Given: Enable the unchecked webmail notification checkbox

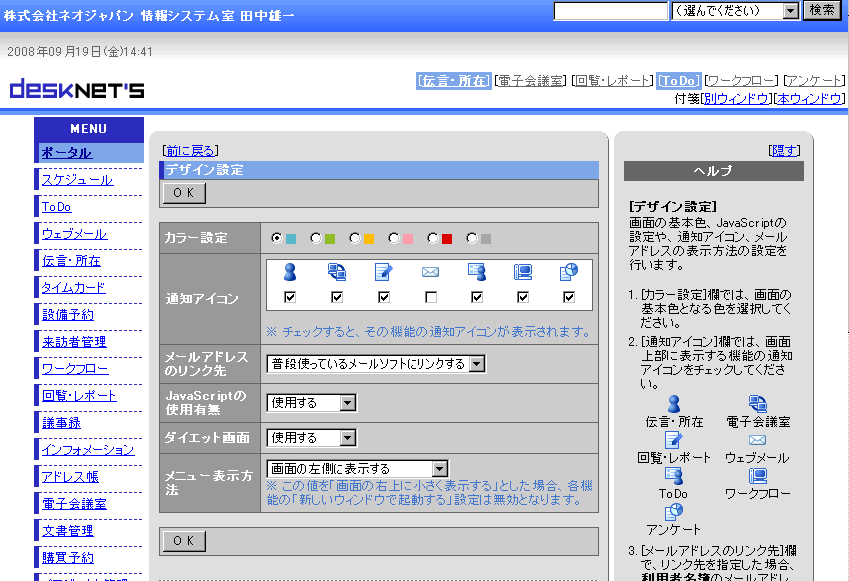Looking at the screenshot, I should [430, 298].
